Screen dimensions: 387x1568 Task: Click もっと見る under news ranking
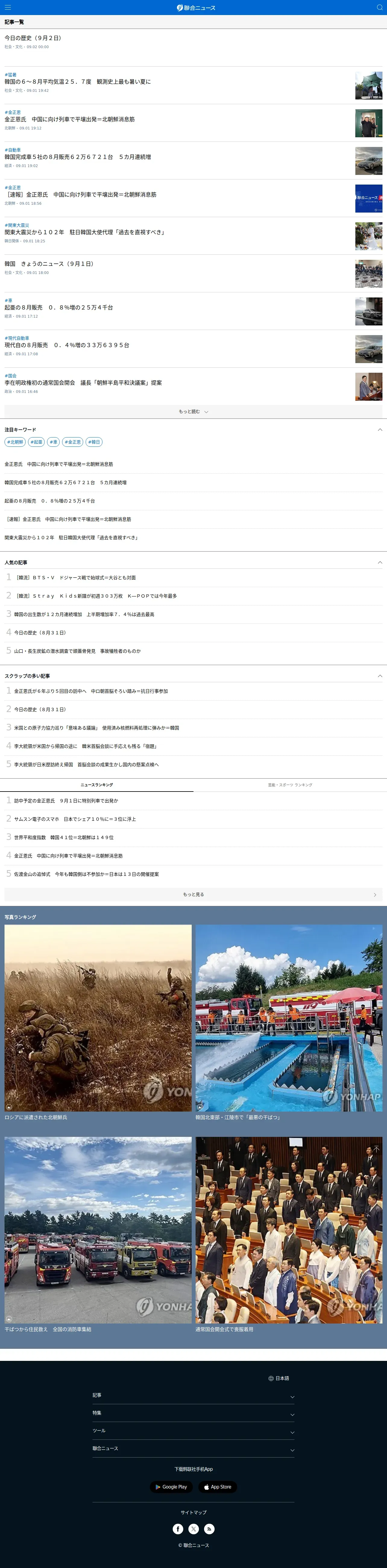(193, 894)
